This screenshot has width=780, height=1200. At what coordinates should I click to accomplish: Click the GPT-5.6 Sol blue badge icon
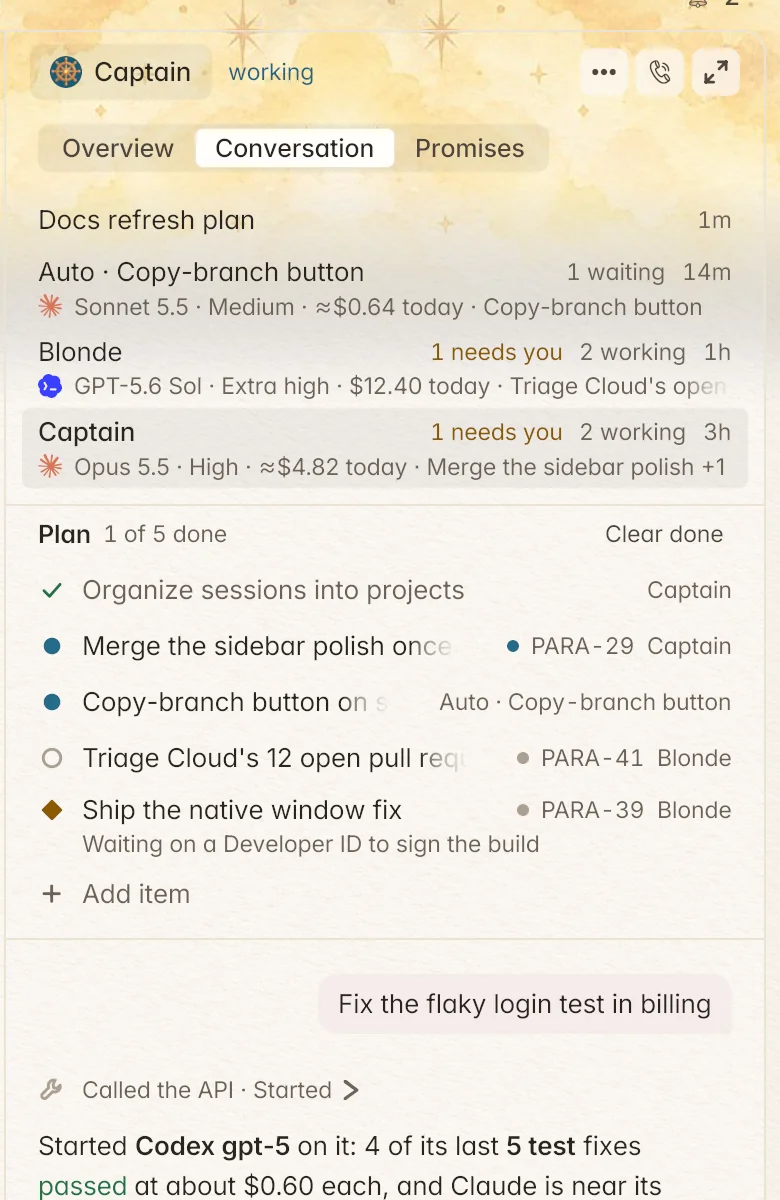tap(51, 386)
